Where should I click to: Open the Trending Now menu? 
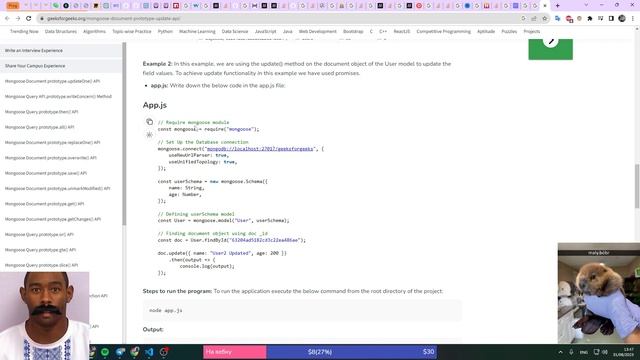pyautogui.click(x=24, y=31)
